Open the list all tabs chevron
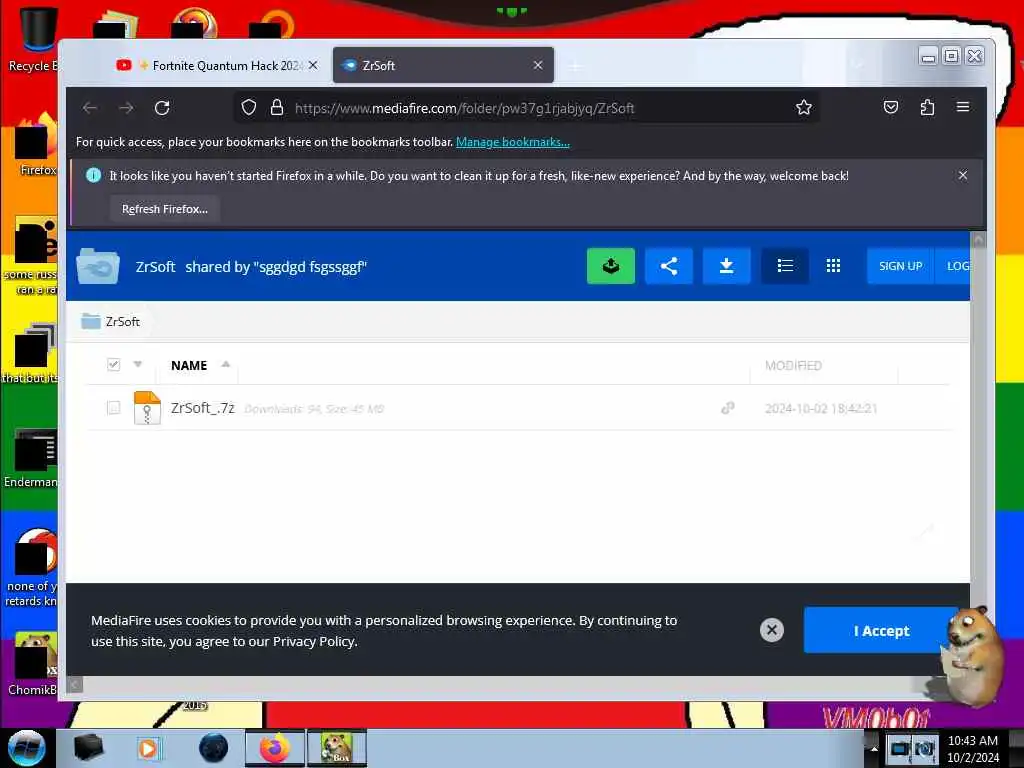Screen dimensions: 1024x768 tap(857, 65)
